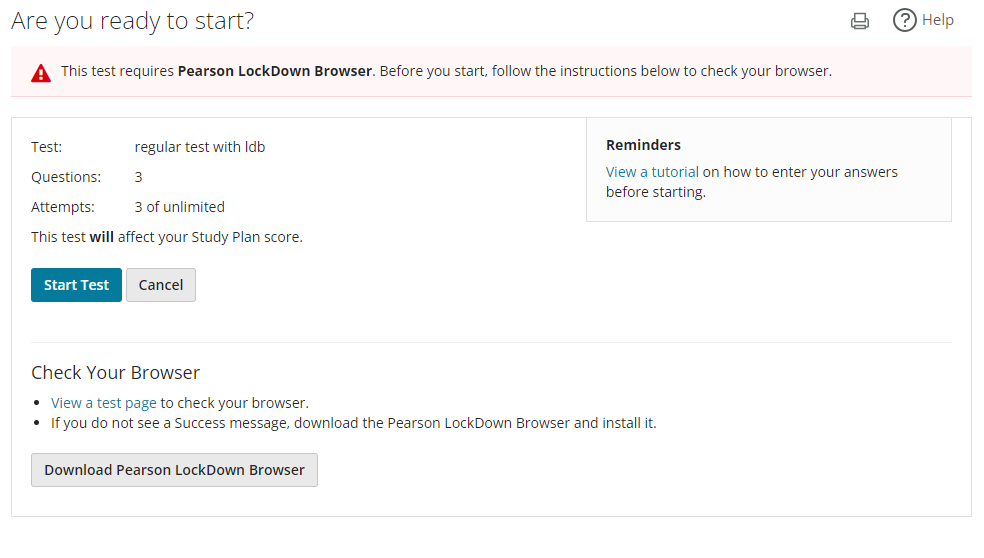Viewport: 984px width, 558px height.
Task: Click the Help text label
Action: pos(938,20)
